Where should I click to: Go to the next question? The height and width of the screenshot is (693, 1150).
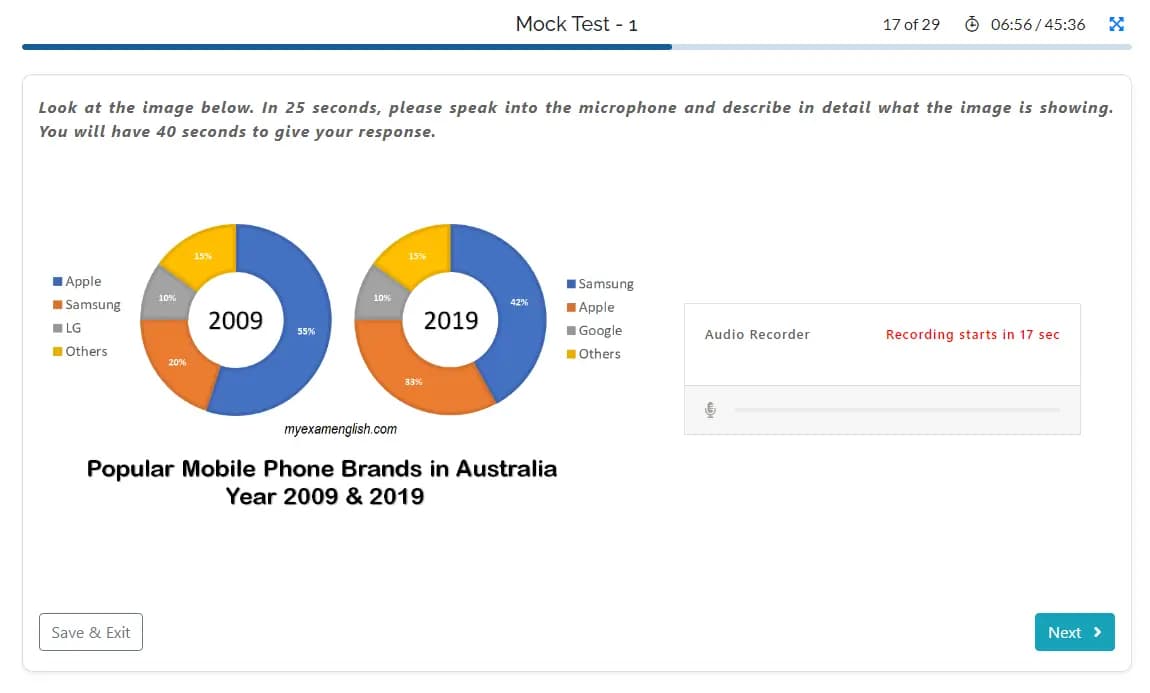[x=1074, y=632]
